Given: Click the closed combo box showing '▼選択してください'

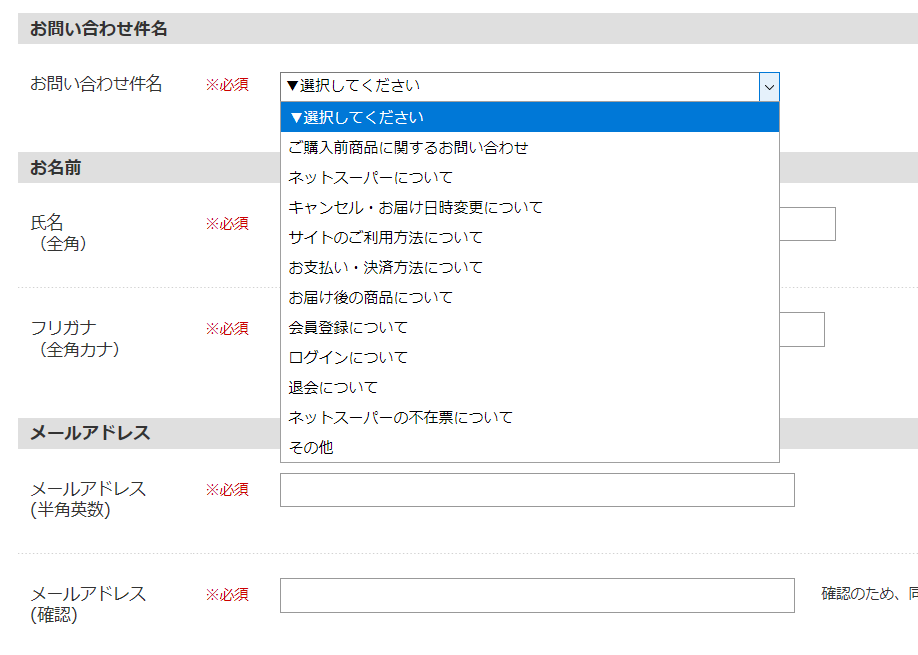Looking at the screenshot, I should point(519,87).
